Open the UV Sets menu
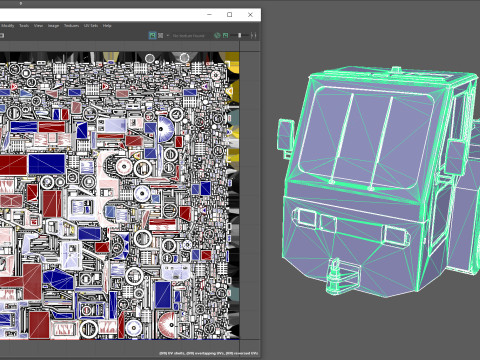The width and height of the screenshot is (480, 360). (x=91, y=26)
